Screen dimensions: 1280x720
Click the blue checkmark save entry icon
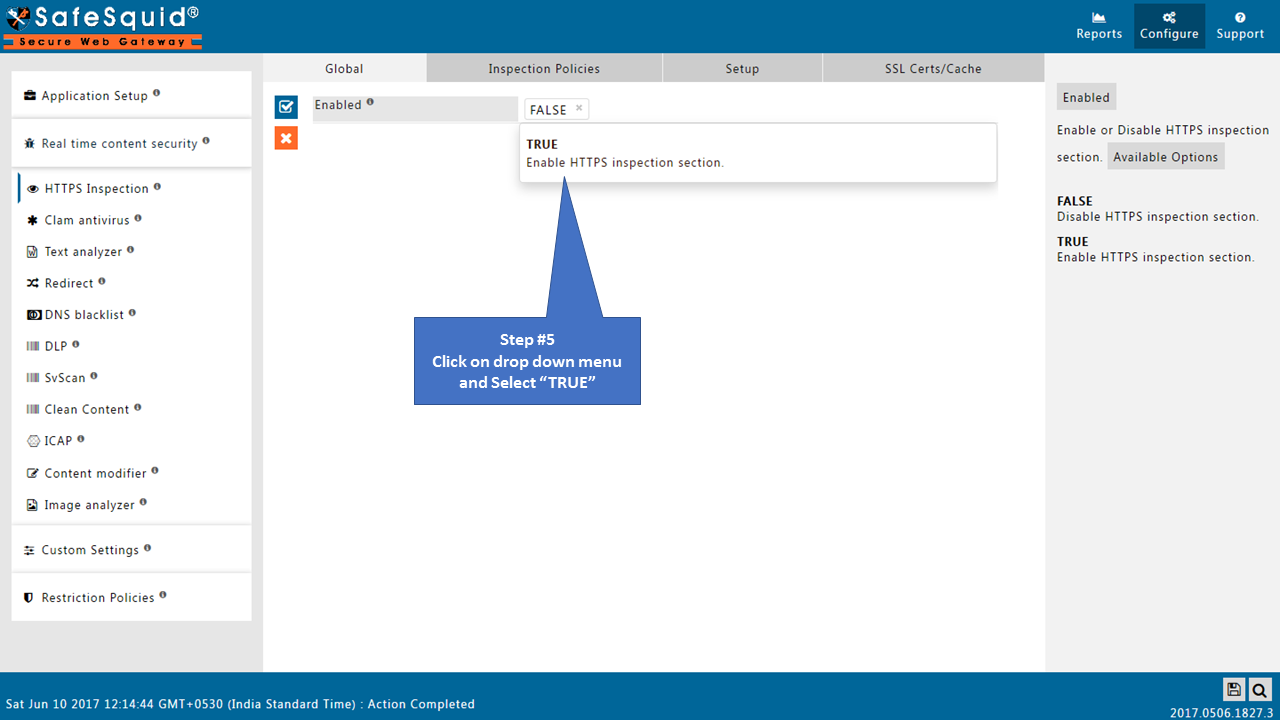(286, 107)
